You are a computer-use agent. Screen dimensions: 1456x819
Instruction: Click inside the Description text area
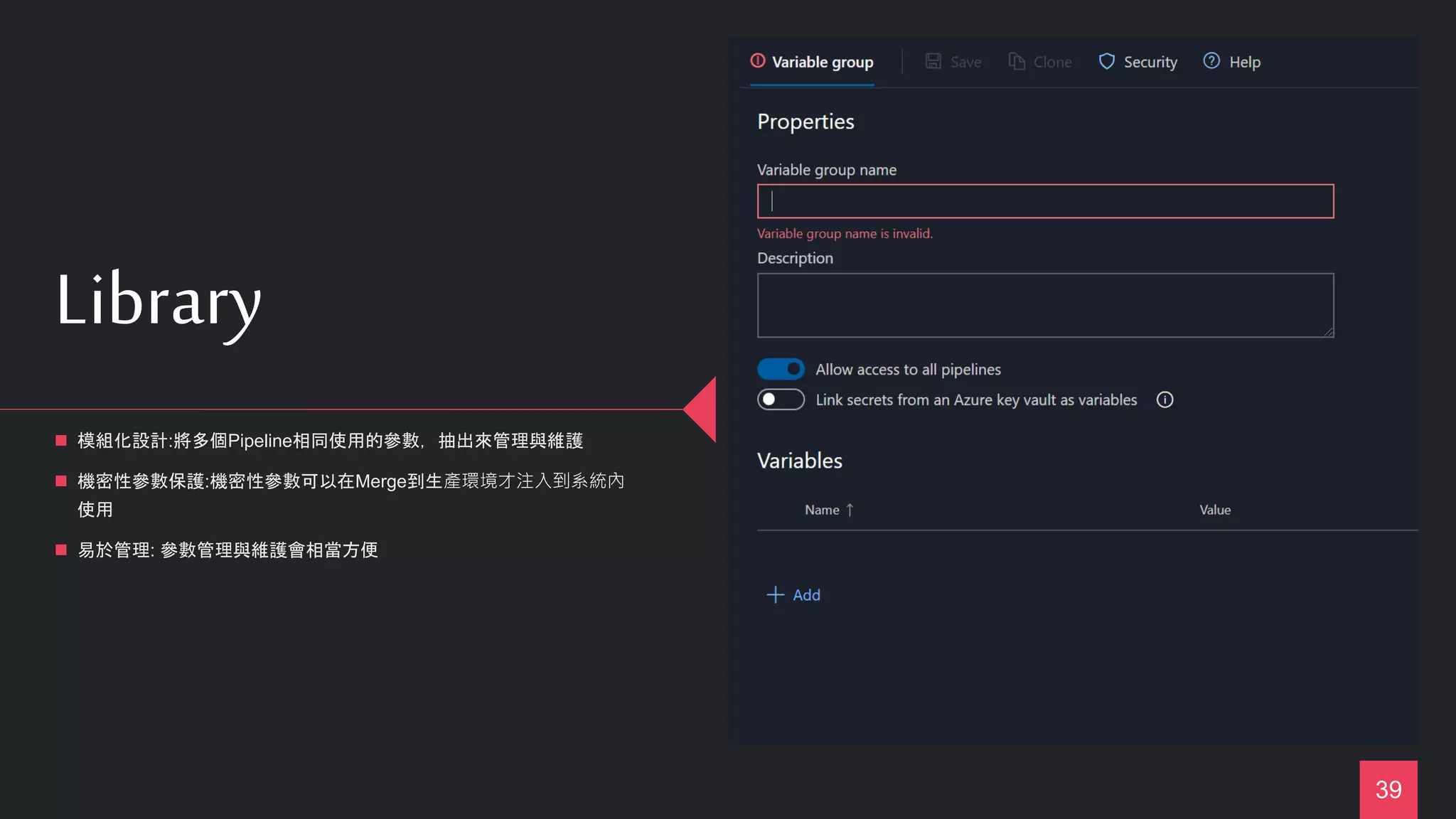[x=1045, y=305]
